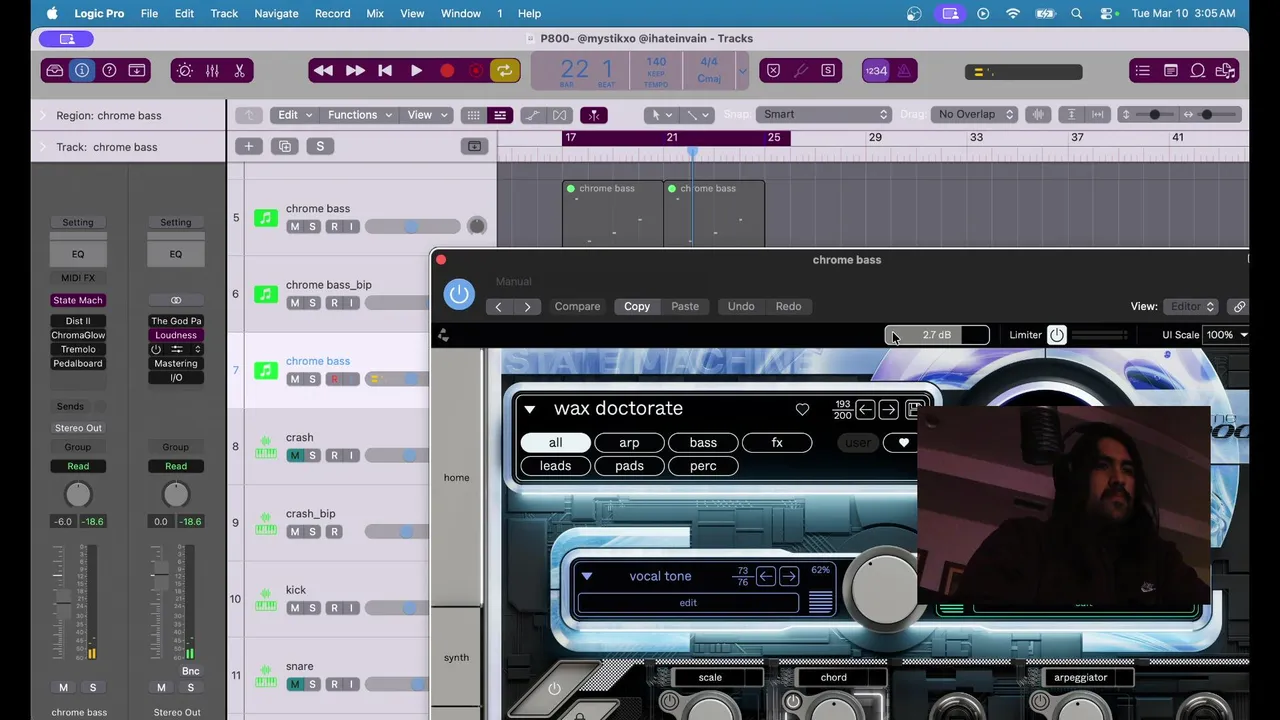Open the Editors scissors icon

239,71
